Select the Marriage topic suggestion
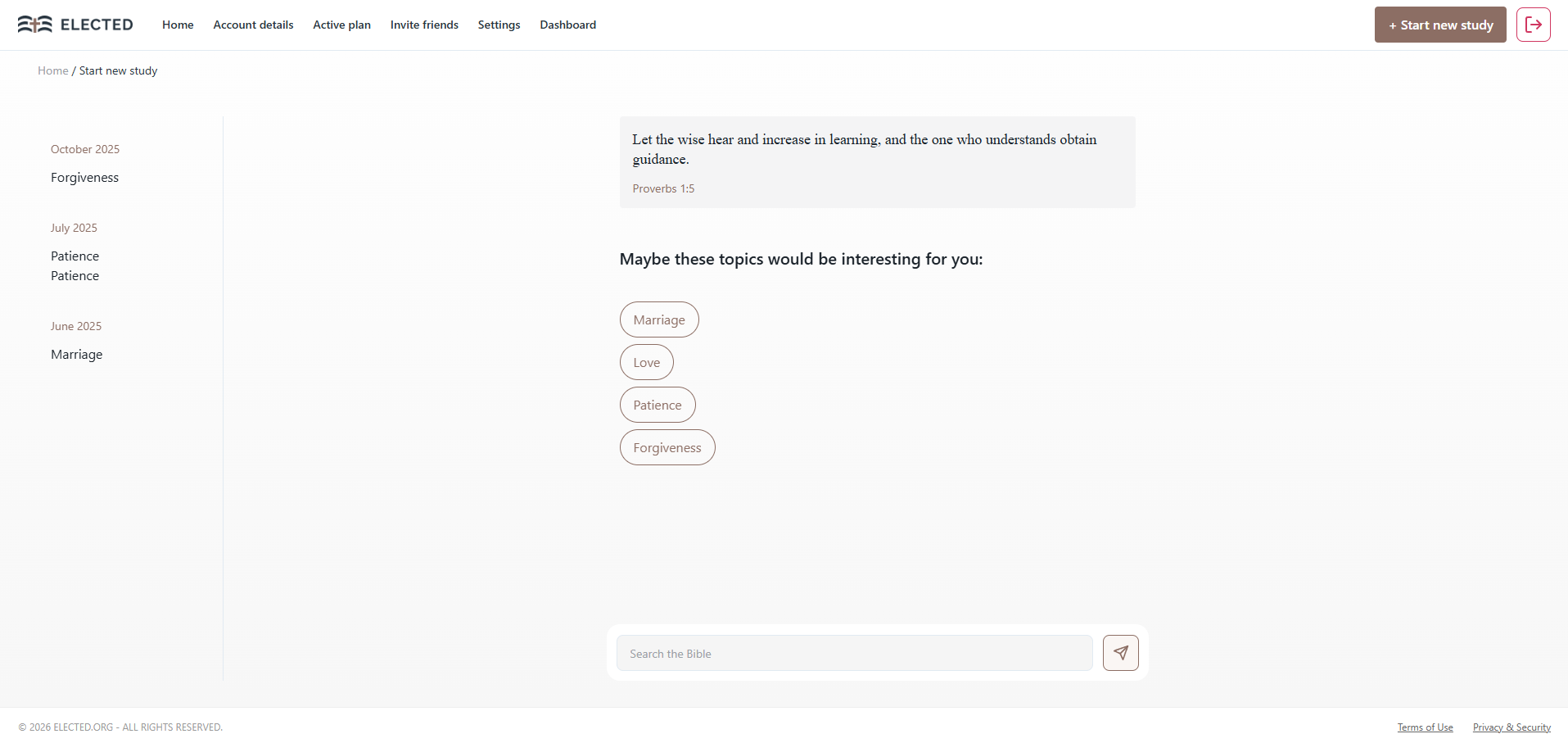1568x743 pixels. (659, 319)
